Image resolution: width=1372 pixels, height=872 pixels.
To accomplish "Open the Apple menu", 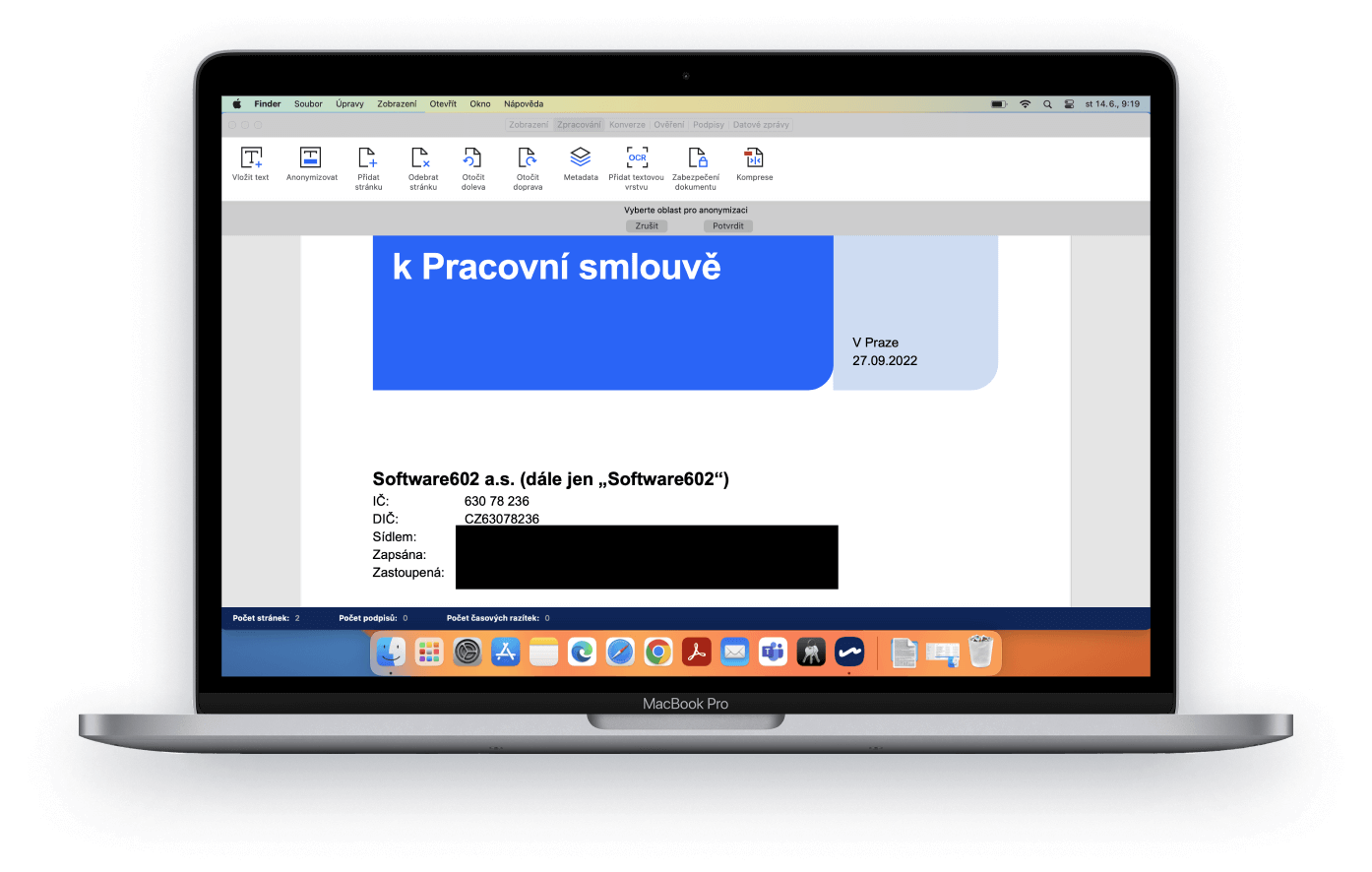I will 237,104.
